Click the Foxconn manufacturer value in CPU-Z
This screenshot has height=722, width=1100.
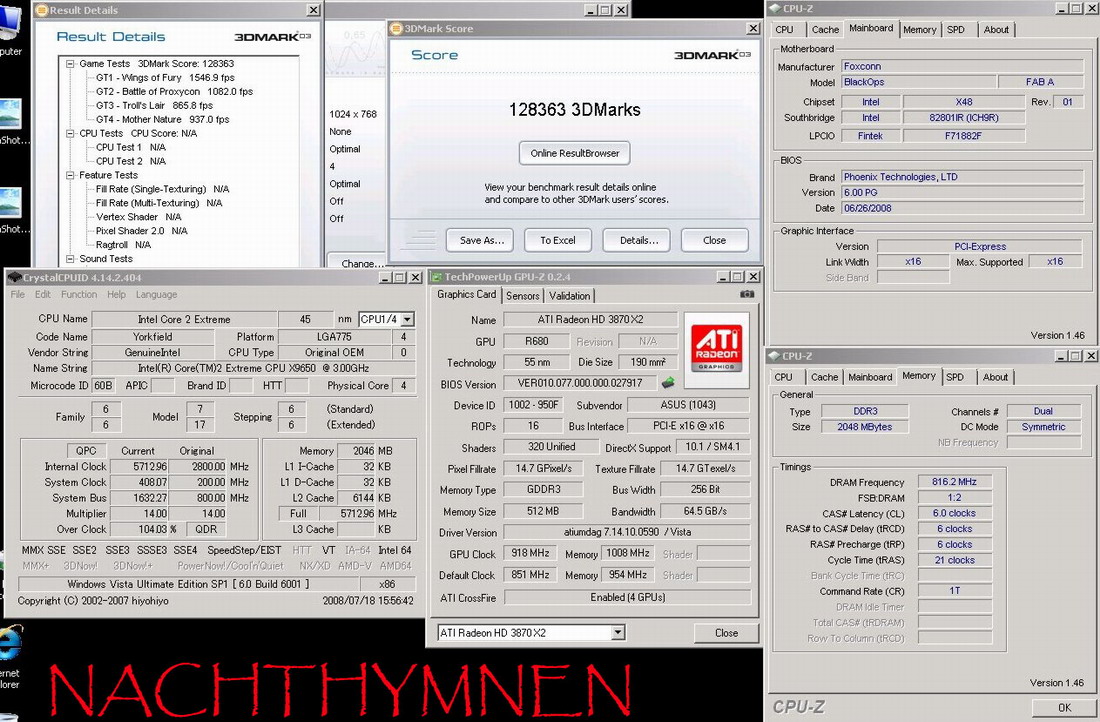[x=962, y=66]
